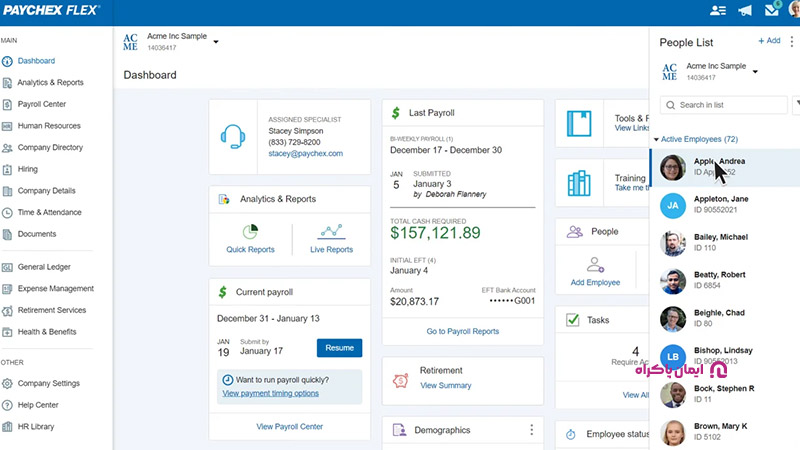This screenshot has height=450, width=800.
Task: Click the General Ledger sidebar icon
Action: (x=7, y=267)
